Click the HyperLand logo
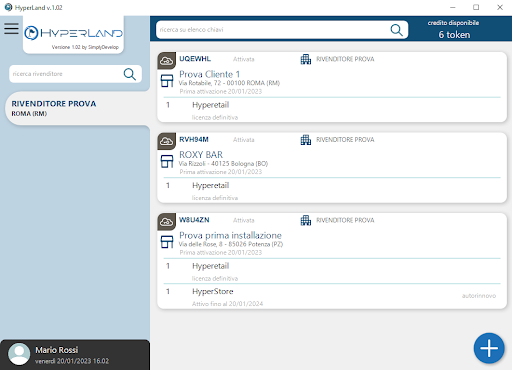 point(73,33)
